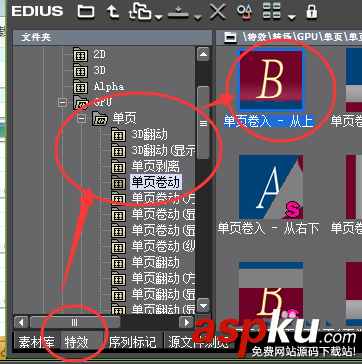Collapse the 单页 folder node
The image size is (362, 364).
tap(81, 119)
